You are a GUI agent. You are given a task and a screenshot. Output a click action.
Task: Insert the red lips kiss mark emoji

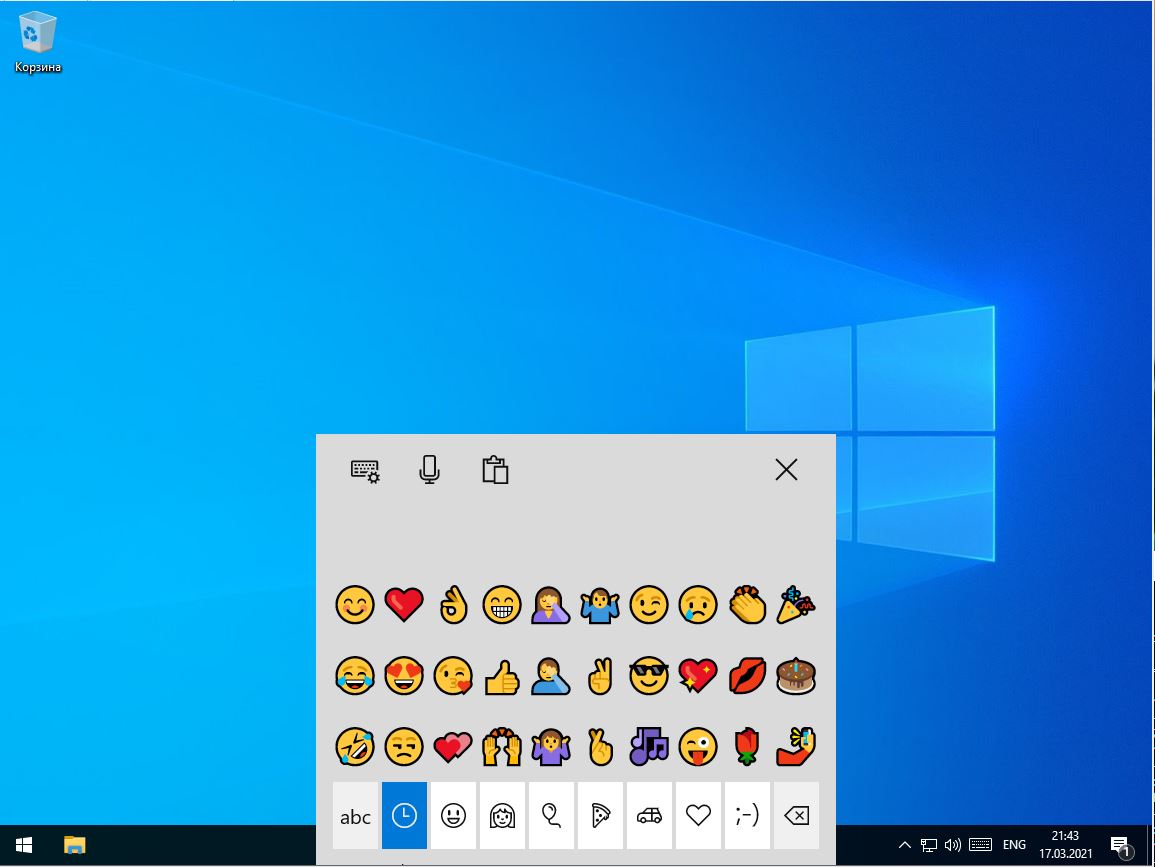pos(747,675)
